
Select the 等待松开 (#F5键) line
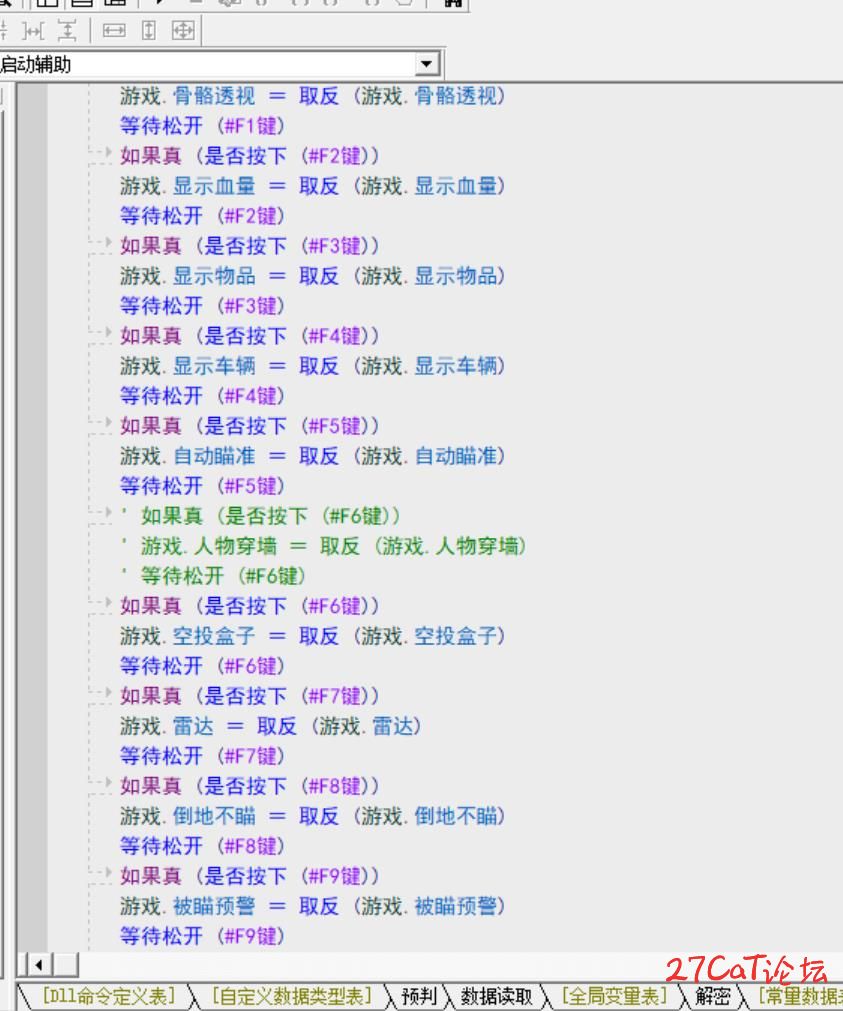point(202,486)
